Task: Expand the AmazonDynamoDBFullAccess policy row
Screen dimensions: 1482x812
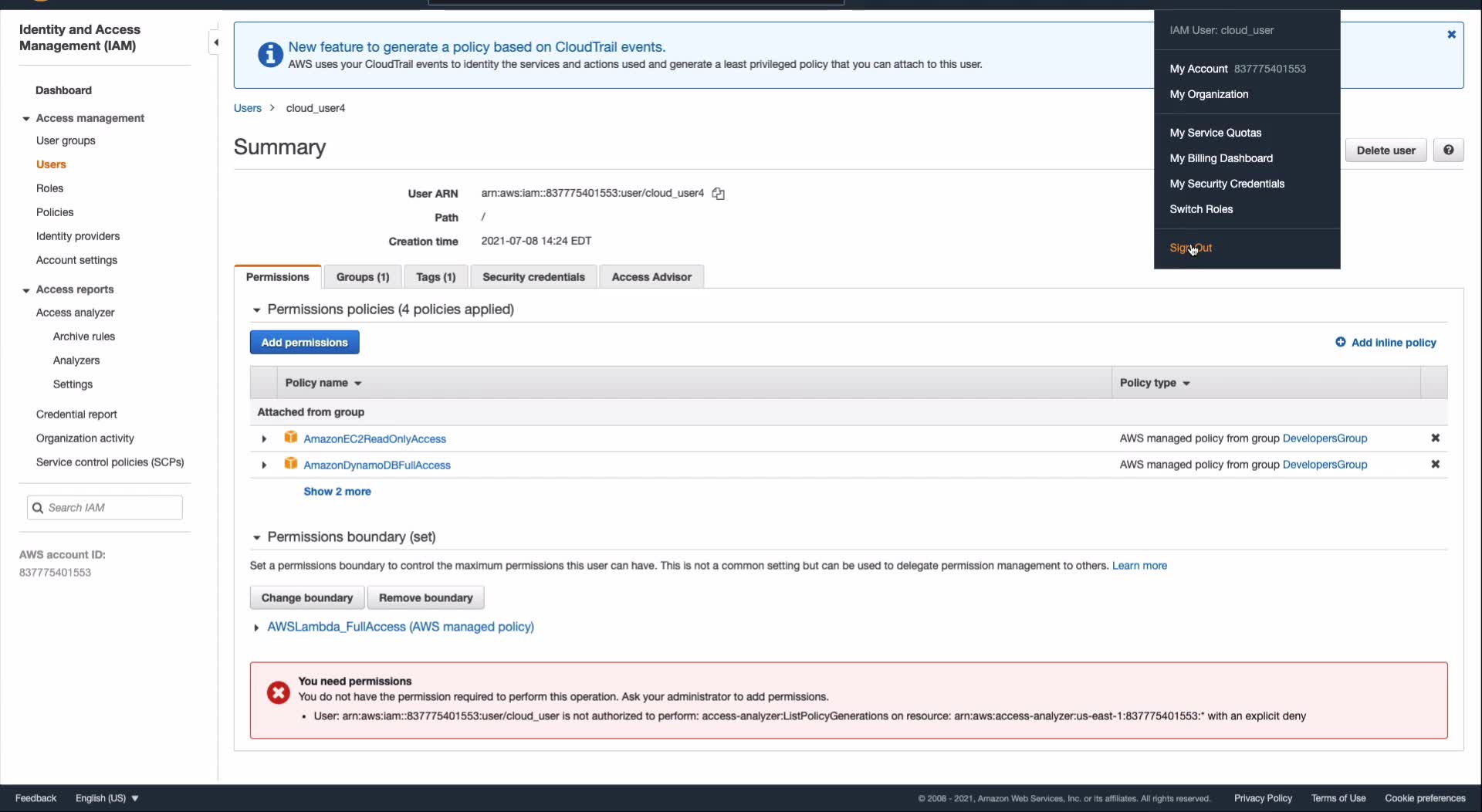Action: 264,465
